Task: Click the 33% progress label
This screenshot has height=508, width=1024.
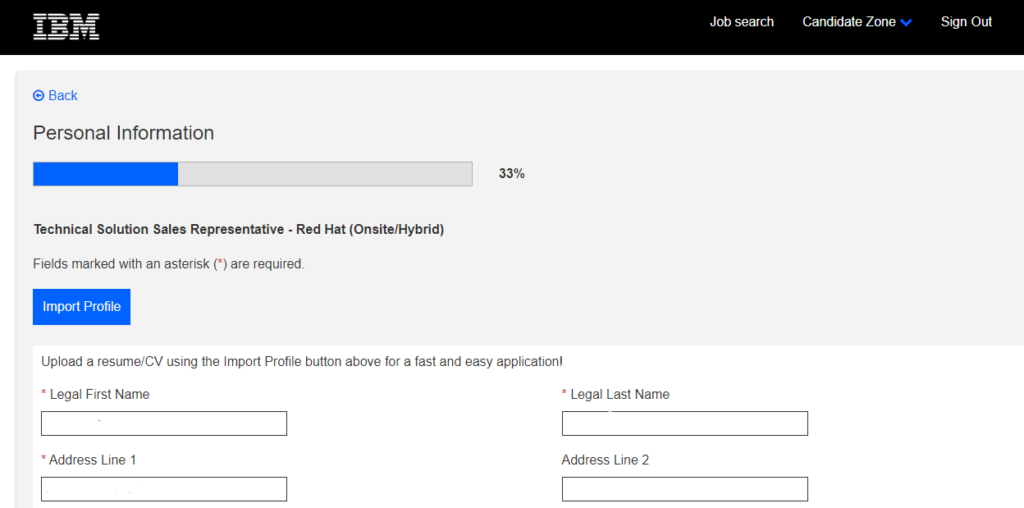Action: tap(511, 174)
